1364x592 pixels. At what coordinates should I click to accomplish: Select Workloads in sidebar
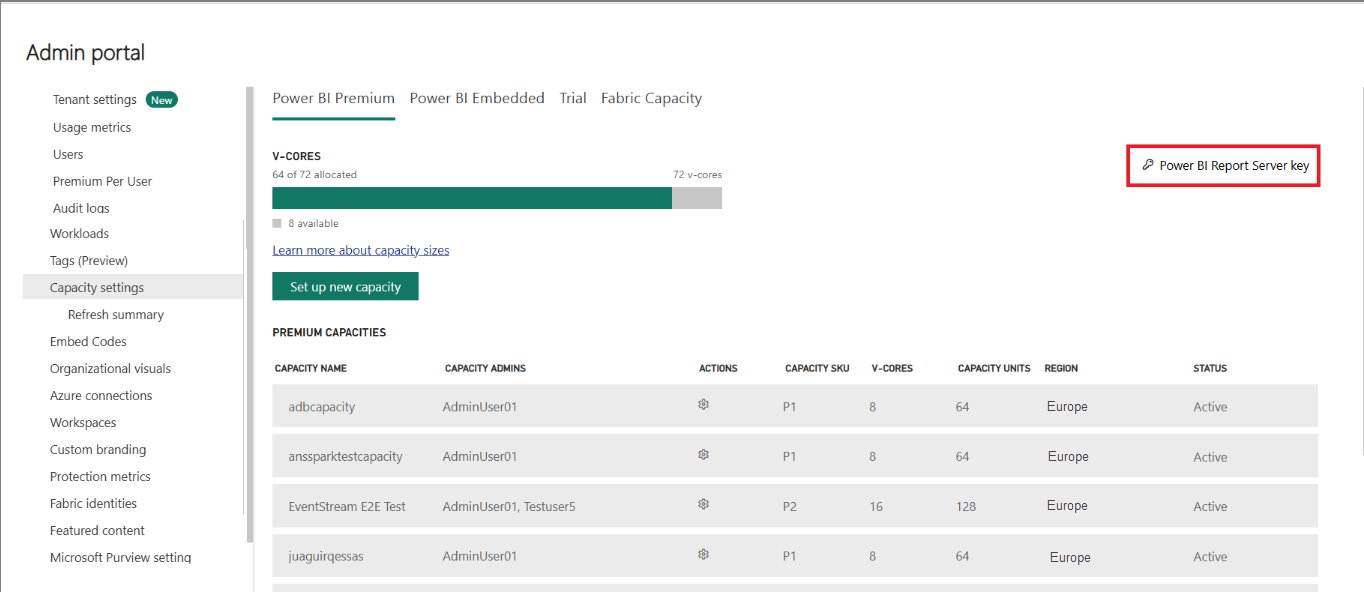(79, 233)
